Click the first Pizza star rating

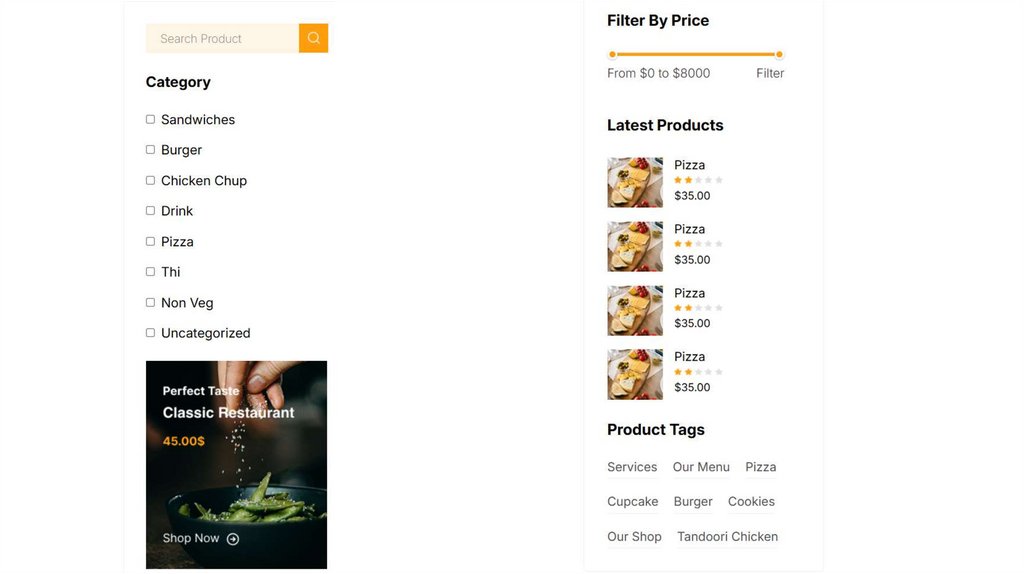point(698,180)
